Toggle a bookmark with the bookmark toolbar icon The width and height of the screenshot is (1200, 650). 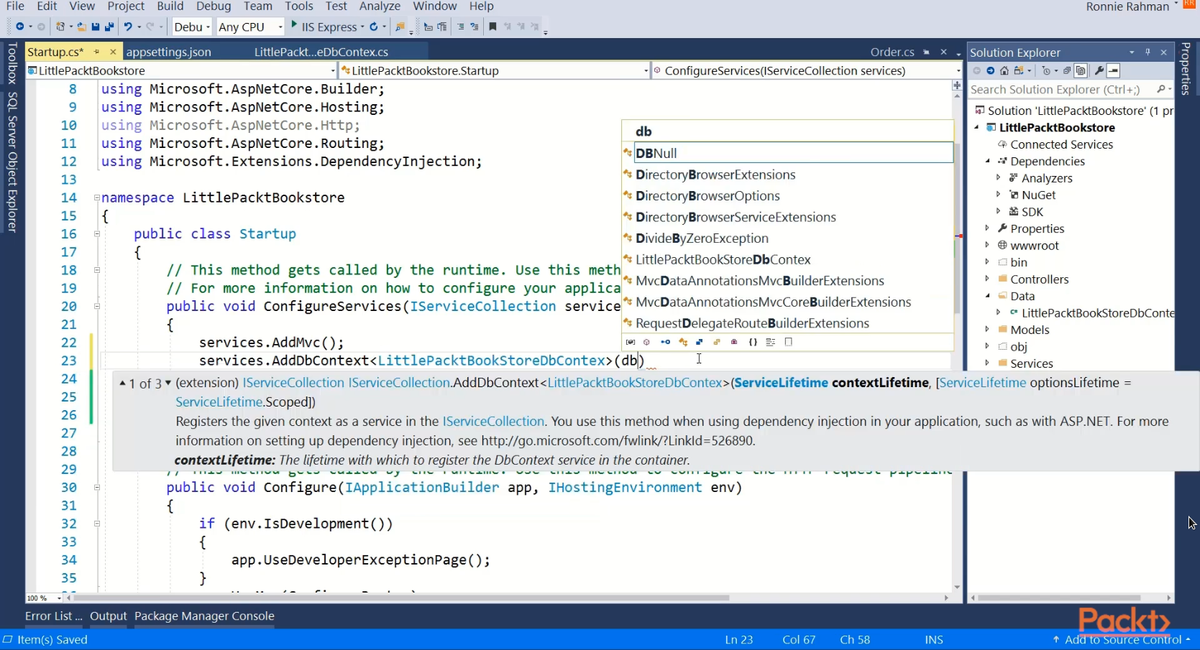[x=492, y=26]
